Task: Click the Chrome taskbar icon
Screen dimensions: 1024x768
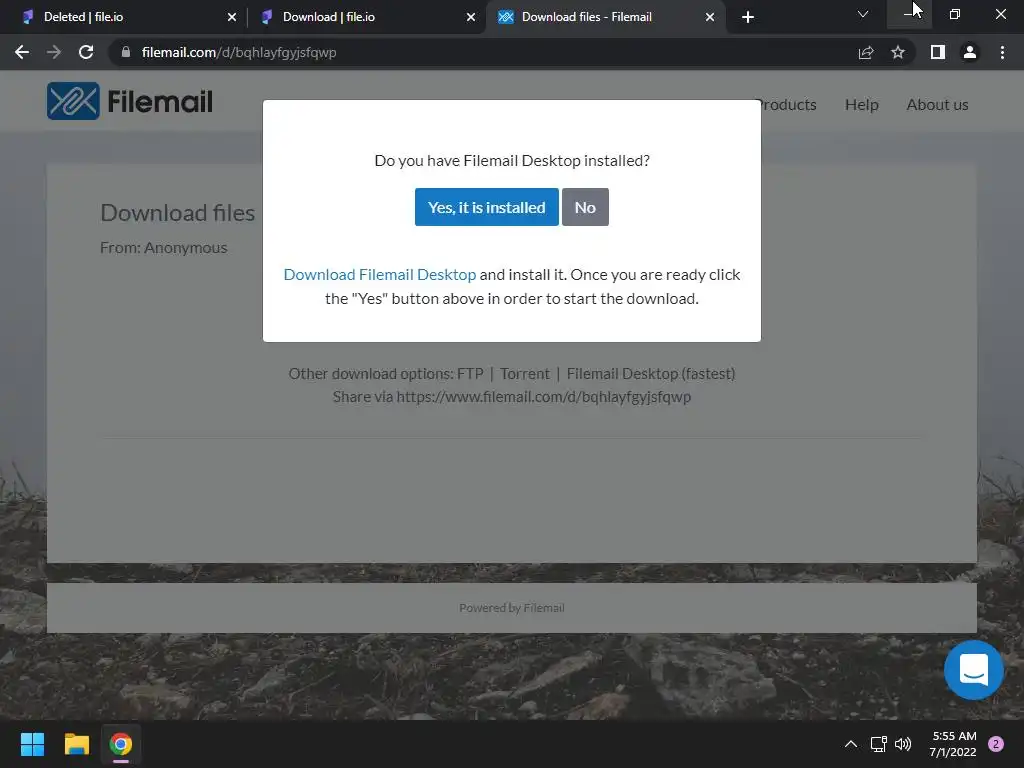Action: (121, 744)
